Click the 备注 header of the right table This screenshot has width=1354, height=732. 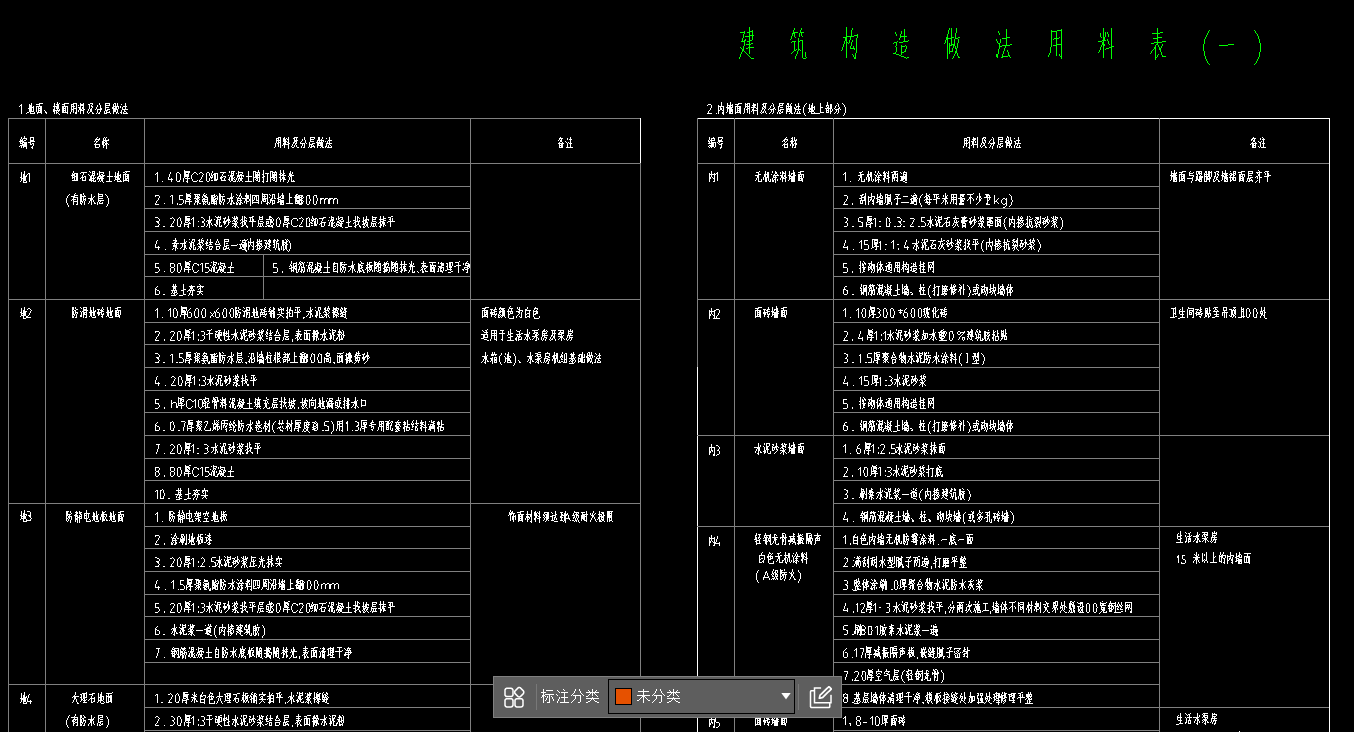coord(1257,142)
